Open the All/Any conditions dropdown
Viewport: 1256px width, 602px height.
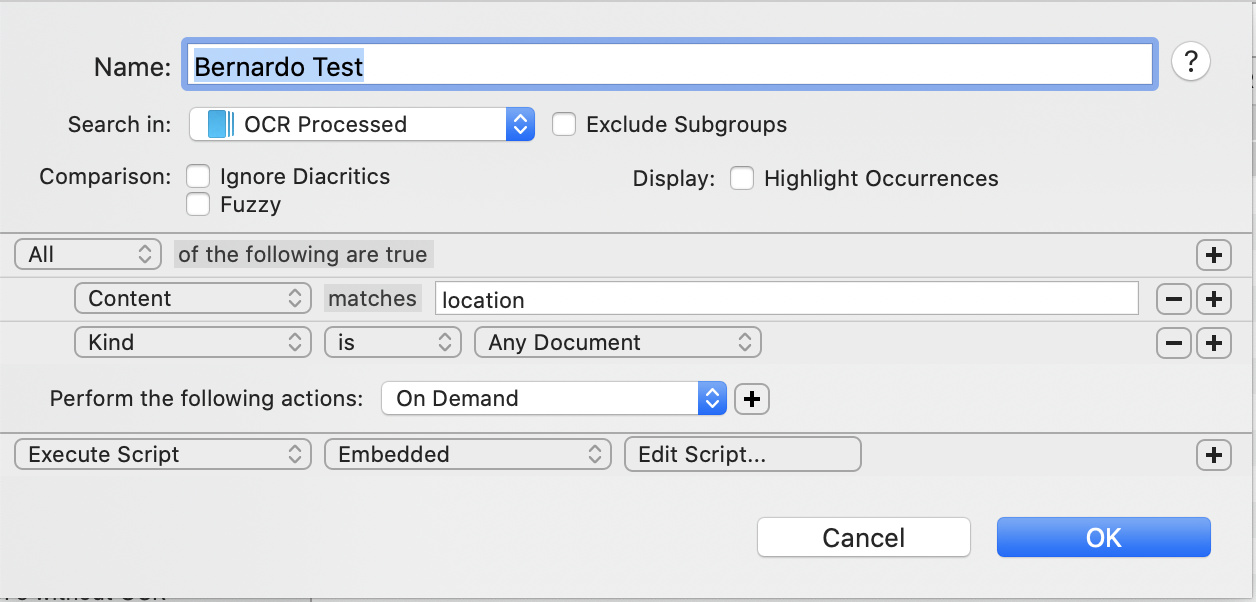pyautogui.click(x=88, y=255)
